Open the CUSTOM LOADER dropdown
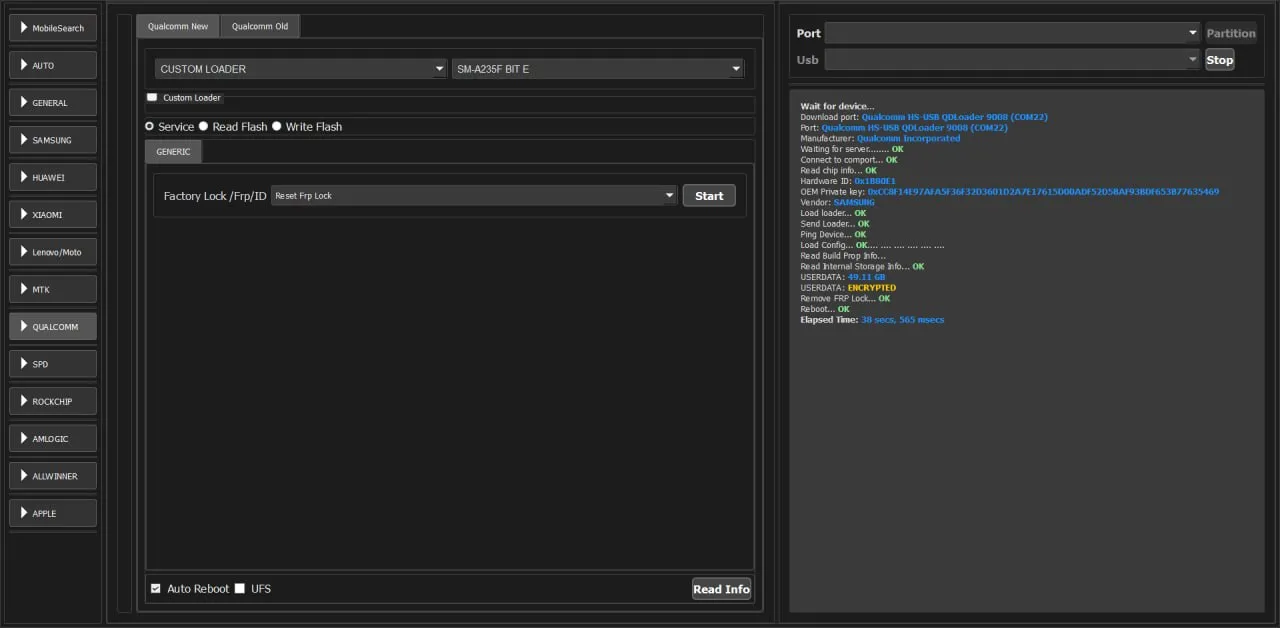The height and width of the screenshot is (628, 1280). coord(301,69)
